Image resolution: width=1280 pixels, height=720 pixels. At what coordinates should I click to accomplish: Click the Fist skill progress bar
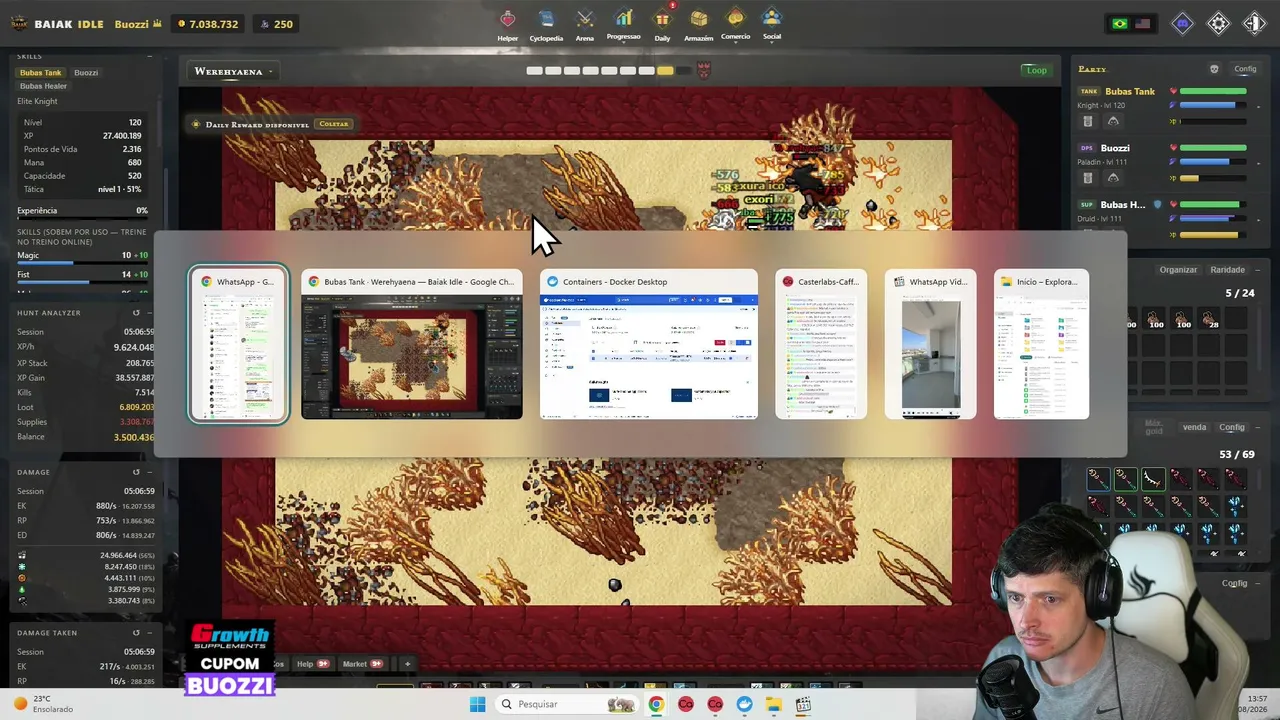[82, 283]
